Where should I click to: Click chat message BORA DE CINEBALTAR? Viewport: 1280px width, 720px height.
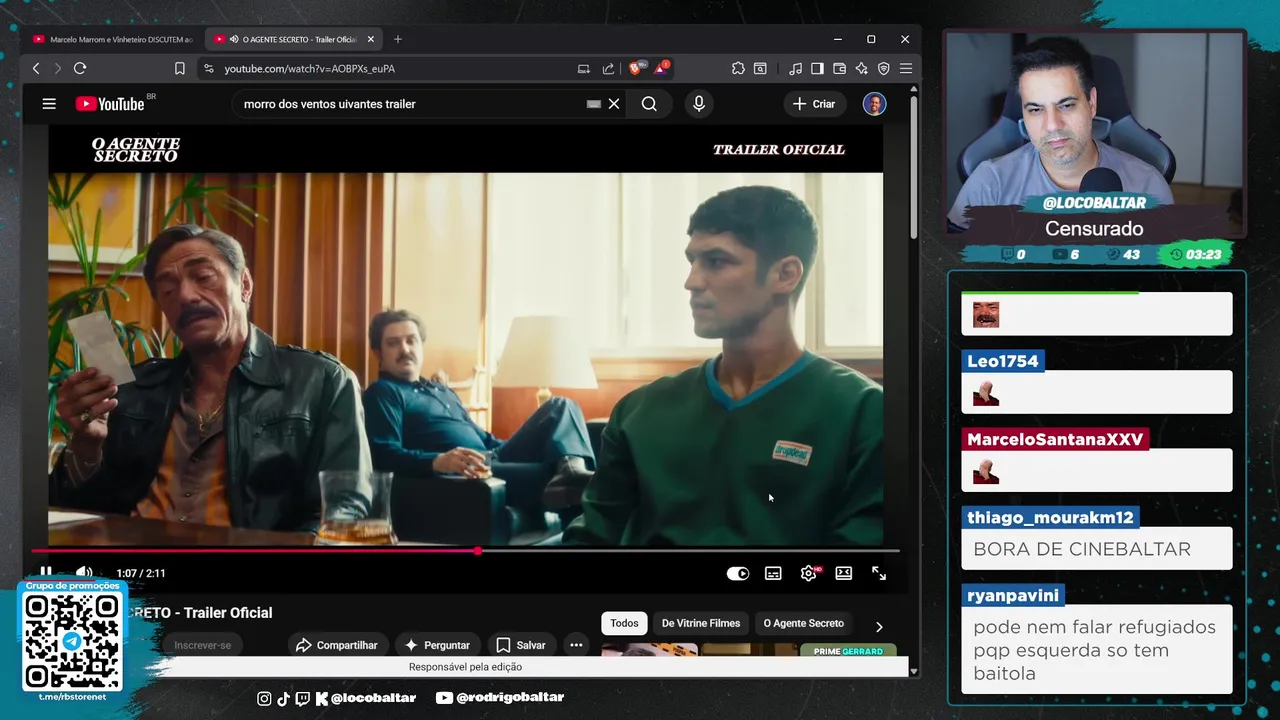pos(1082,549)
